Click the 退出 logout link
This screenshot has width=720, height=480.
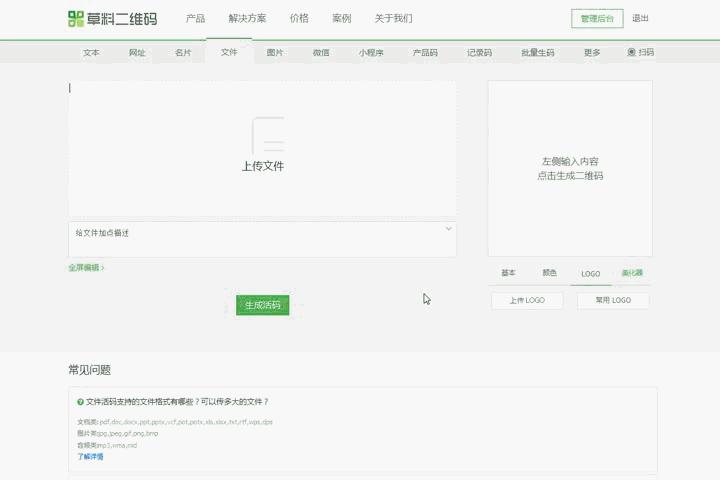[x=640, y=18]
